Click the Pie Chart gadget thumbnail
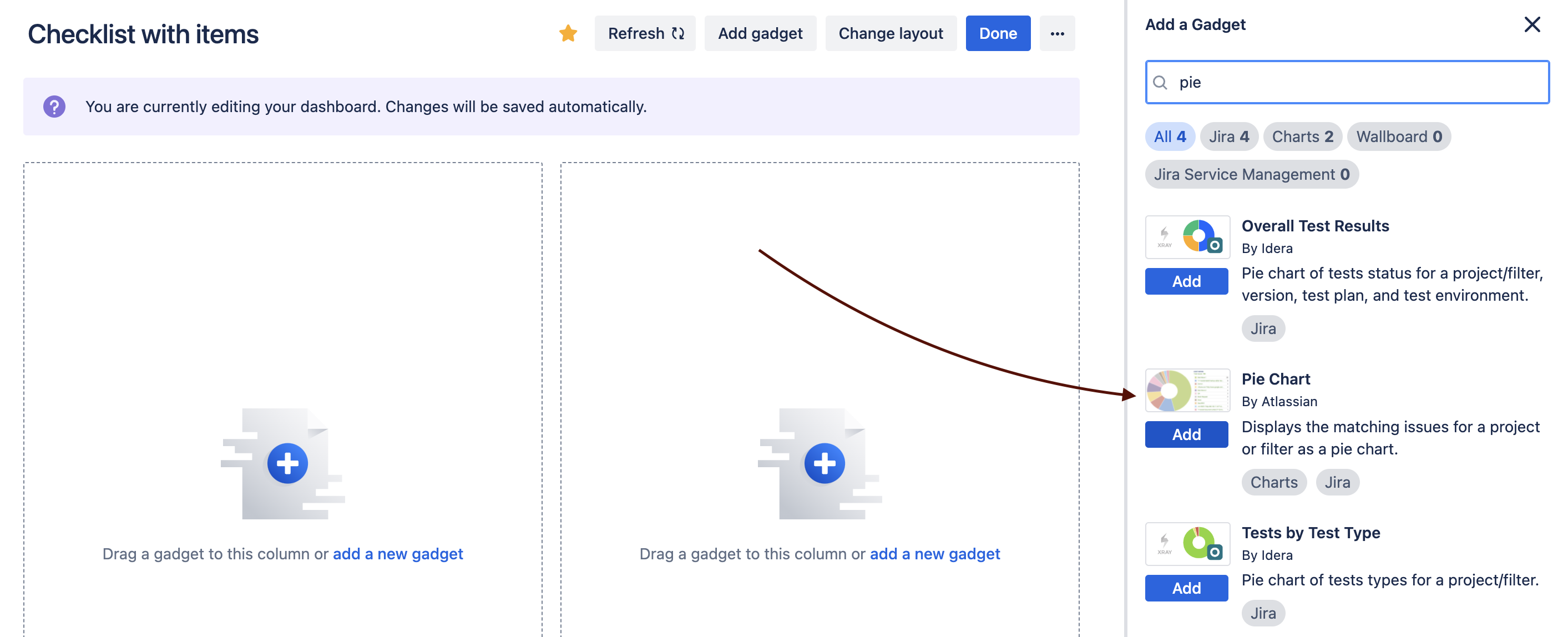The height and width of the screenshot is (637, 1568). [1187, 391]
